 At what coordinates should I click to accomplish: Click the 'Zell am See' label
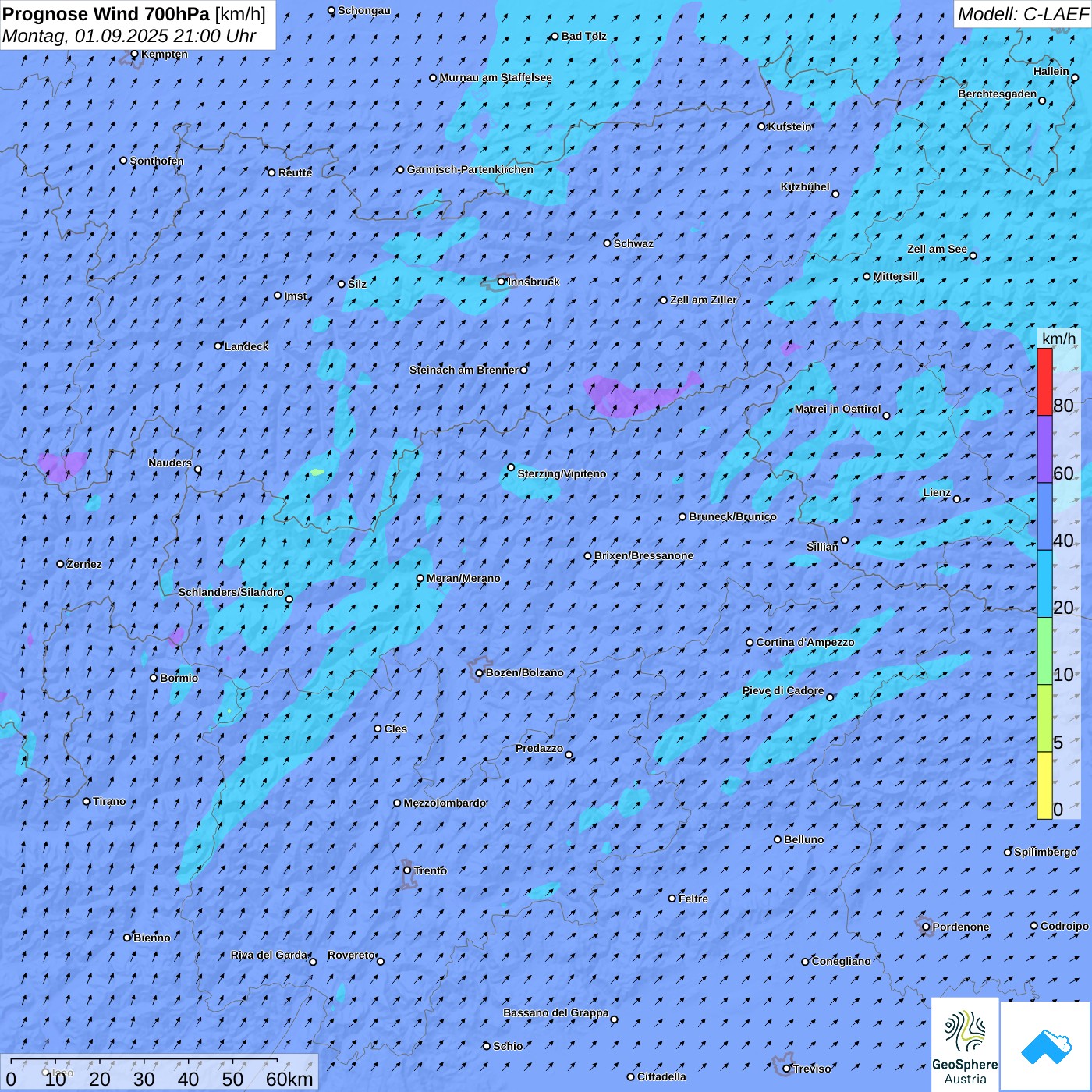[x=937, y=249]
